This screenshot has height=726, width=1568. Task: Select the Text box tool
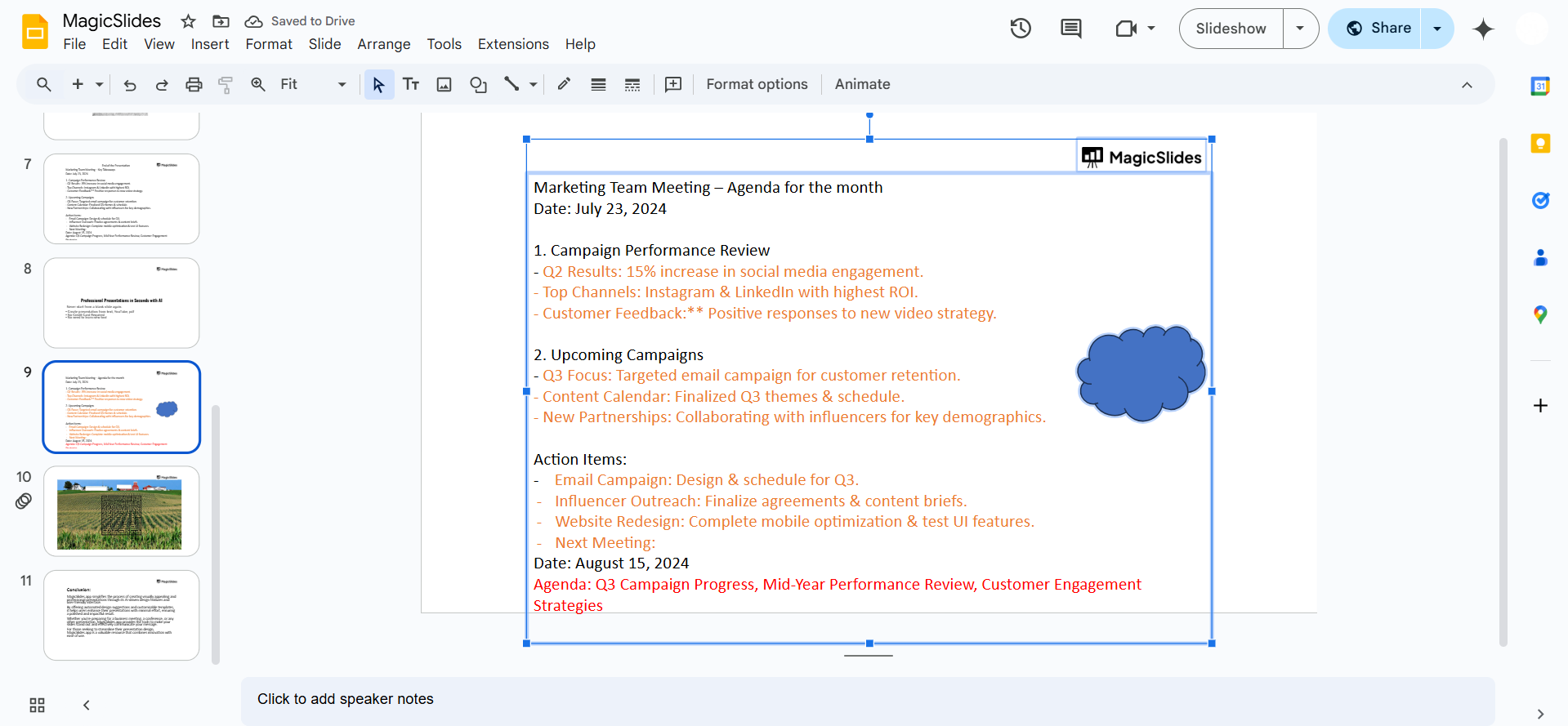[411, 85]
